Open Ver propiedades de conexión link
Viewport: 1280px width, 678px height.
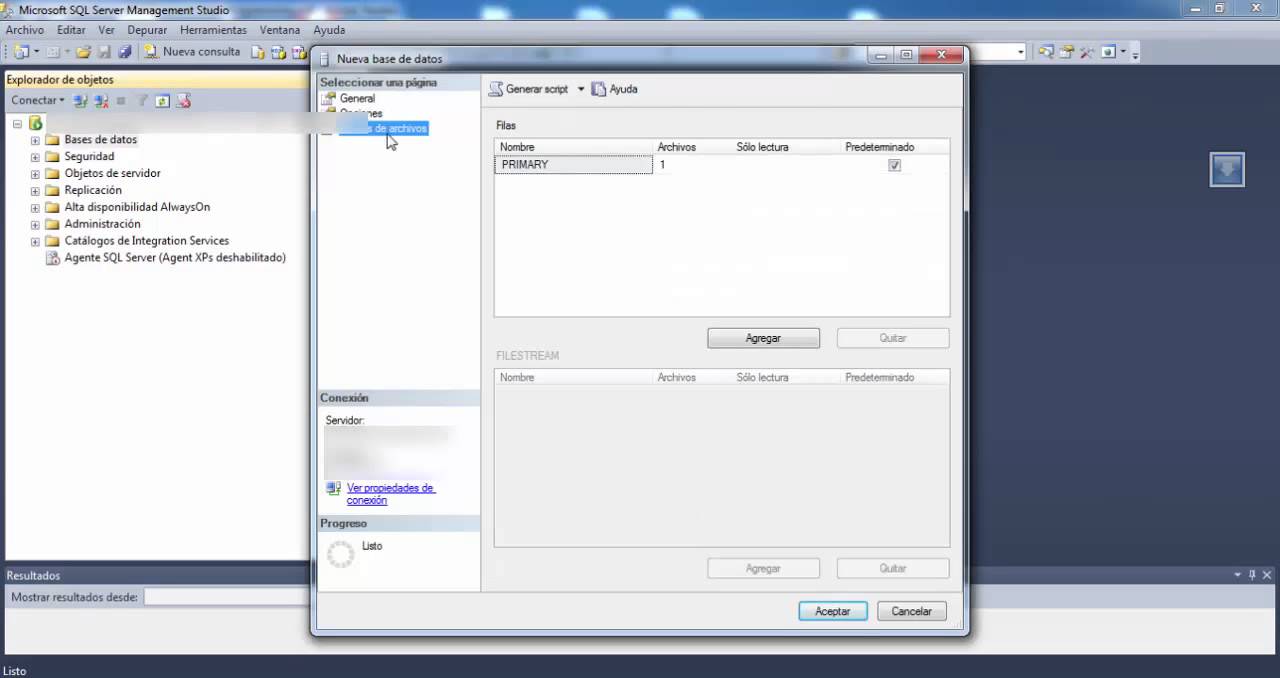(390, 494)
